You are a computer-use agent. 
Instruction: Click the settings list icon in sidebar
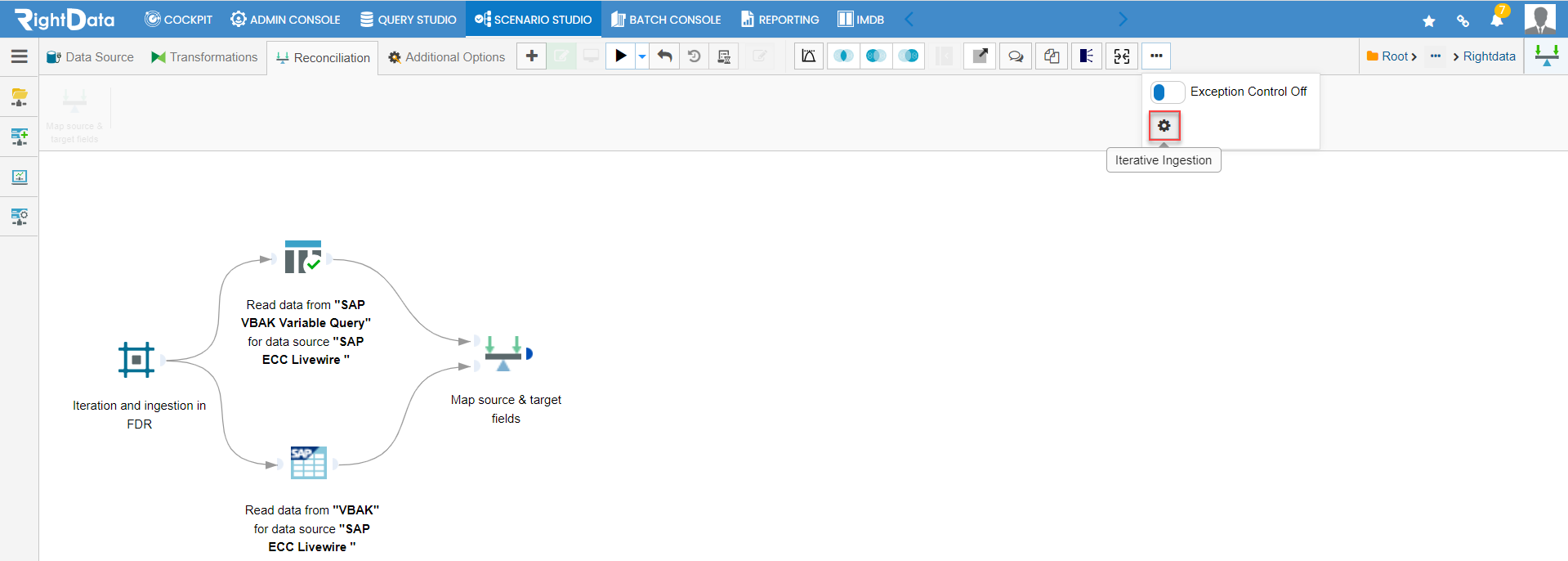(20, 217)
